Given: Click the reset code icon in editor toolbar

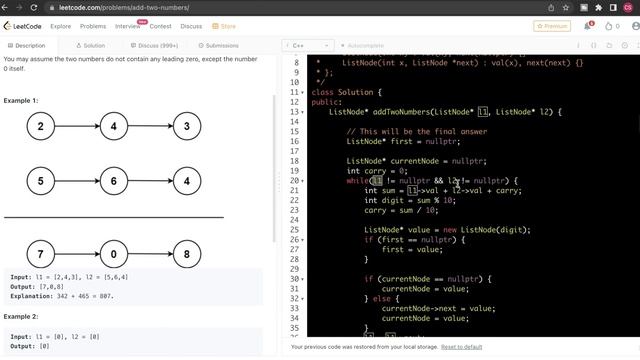Looking at the screenshot, I should coord(609,45).
